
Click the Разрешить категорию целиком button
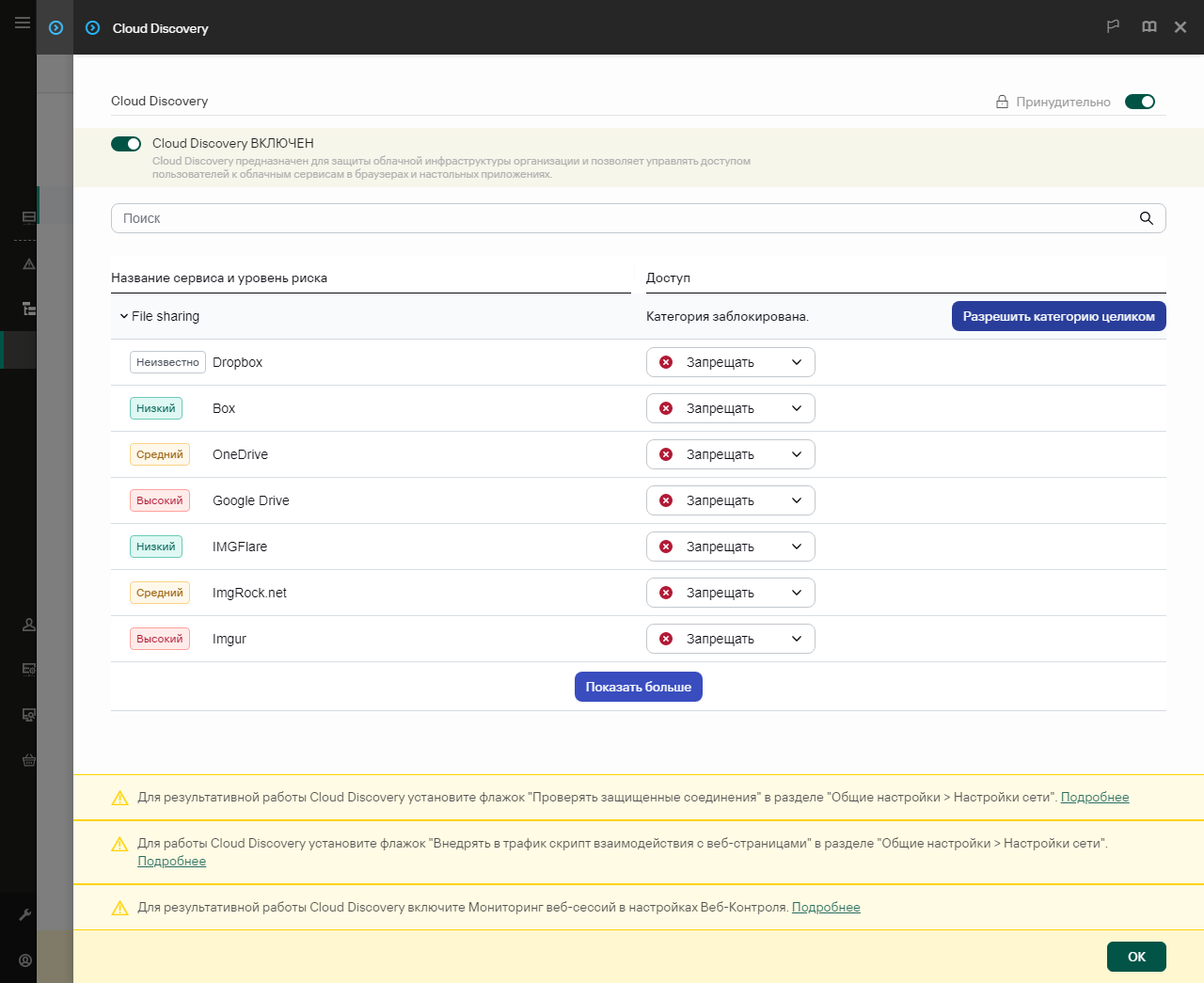click(1058, 316)
